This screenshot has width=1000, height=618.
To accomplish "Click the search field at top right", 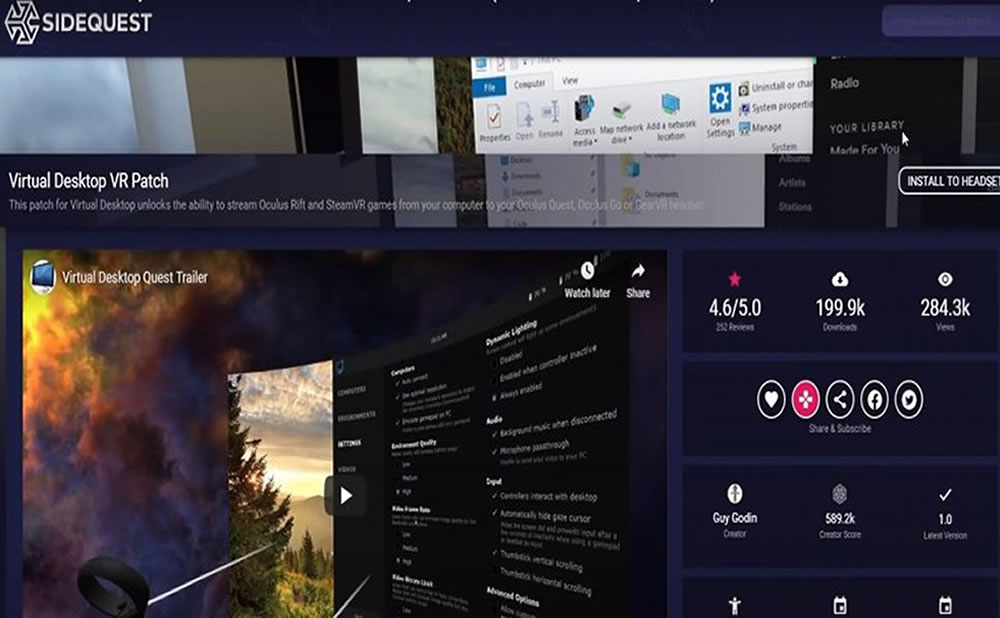I will tap(938, 18).
